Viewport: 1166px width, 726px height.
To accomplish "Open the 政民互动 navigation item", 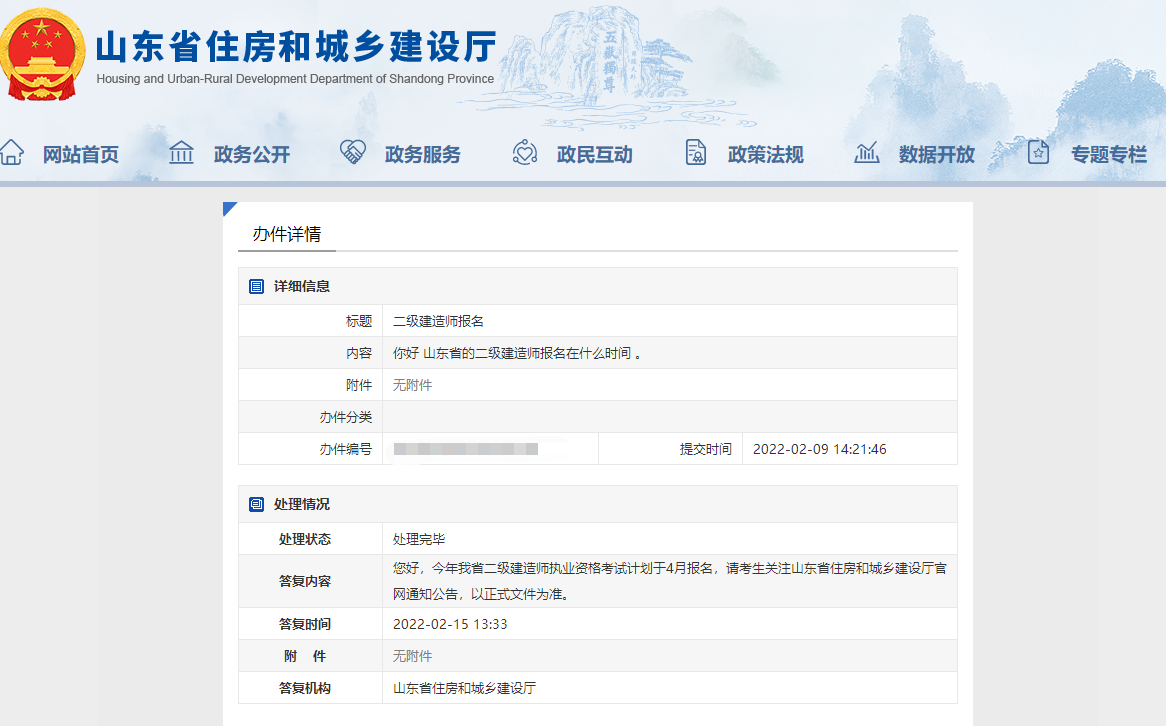I will pos(594,153).
